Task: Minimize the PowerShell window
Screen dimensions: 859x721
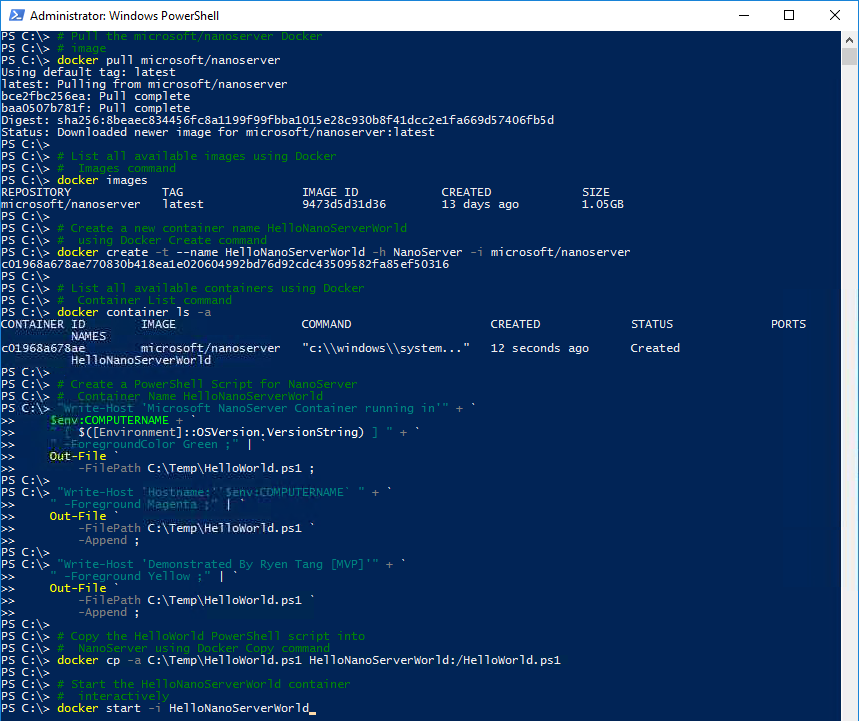Action: [743, 15]
